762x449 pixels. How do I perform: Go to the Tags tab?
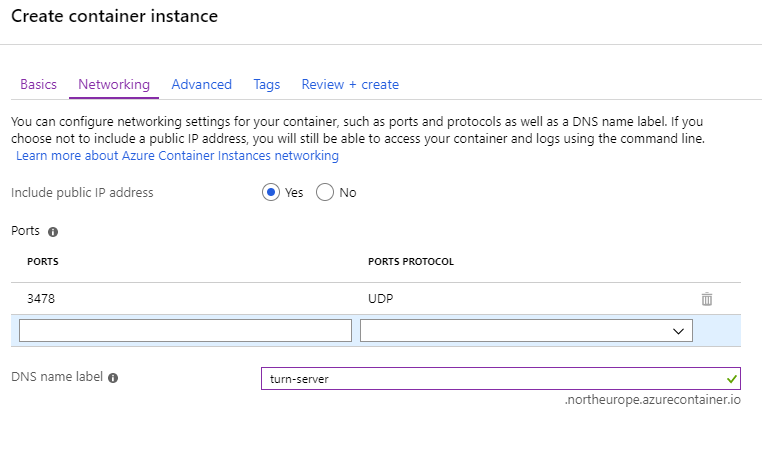tap(266, 85)
